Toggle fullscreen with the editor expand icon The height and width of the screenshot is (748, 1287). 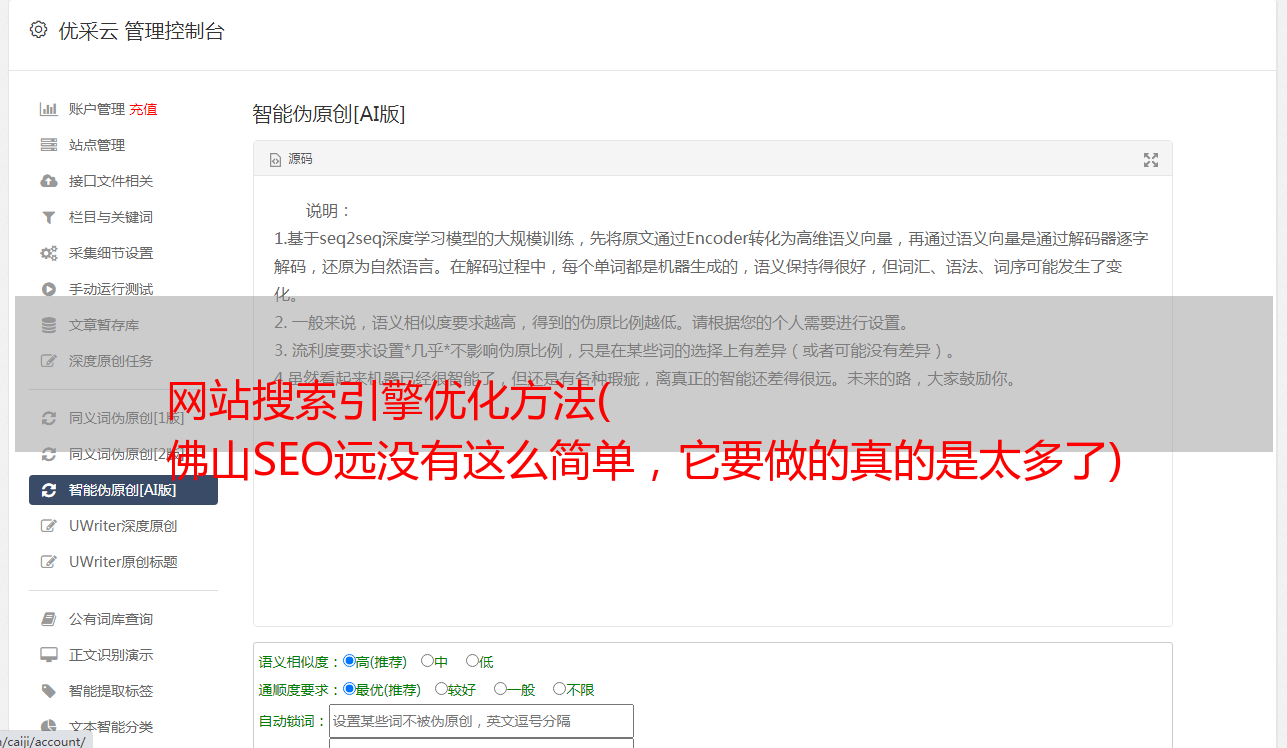pyautogui.click(x=1151, y=160)
